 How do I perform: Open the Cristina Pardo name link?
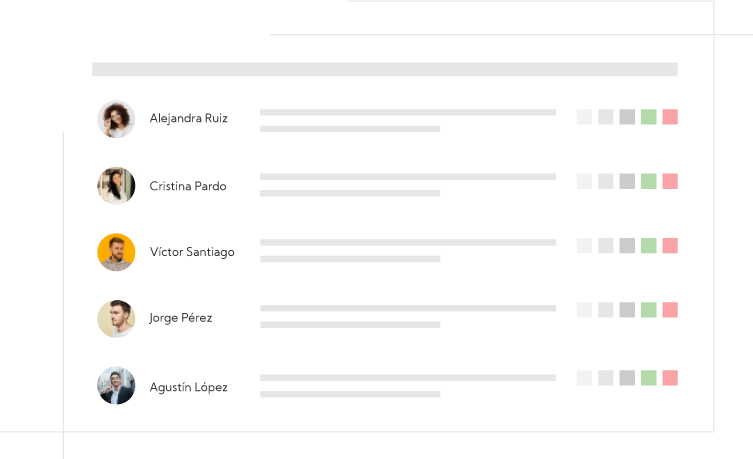point(188,186)
